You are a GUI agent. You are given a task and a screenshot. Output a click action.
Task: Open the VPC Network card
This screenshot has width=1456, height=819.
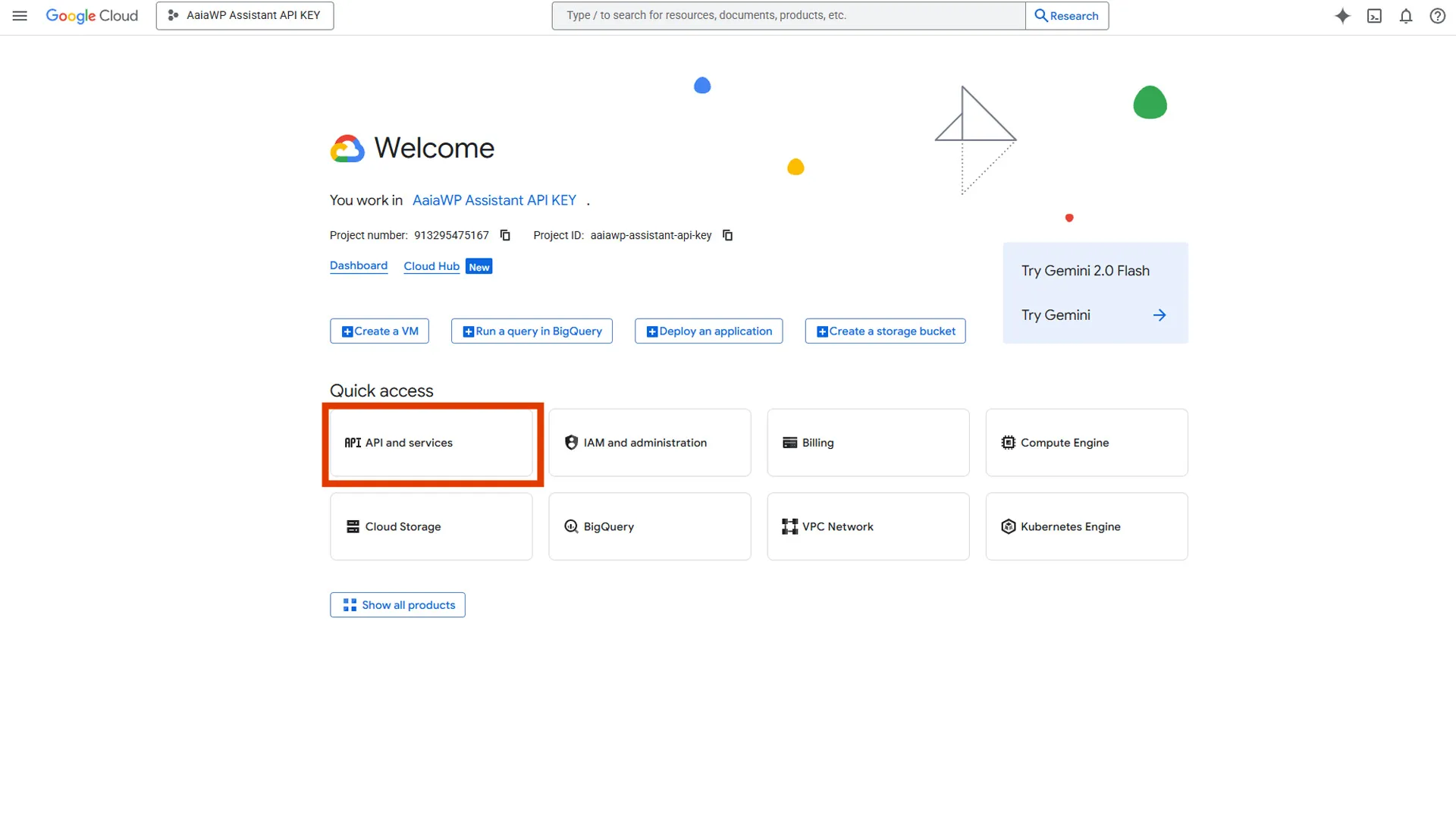point(868,526)
